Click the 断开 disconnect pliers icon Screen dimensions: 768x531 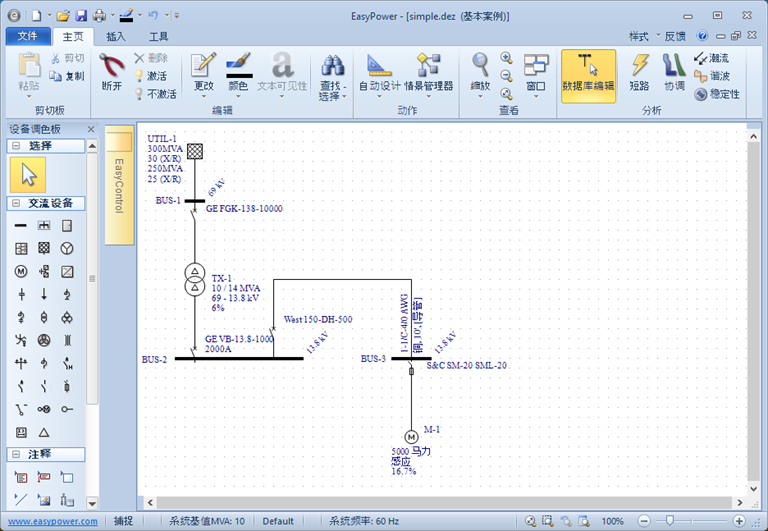point(112,72)
